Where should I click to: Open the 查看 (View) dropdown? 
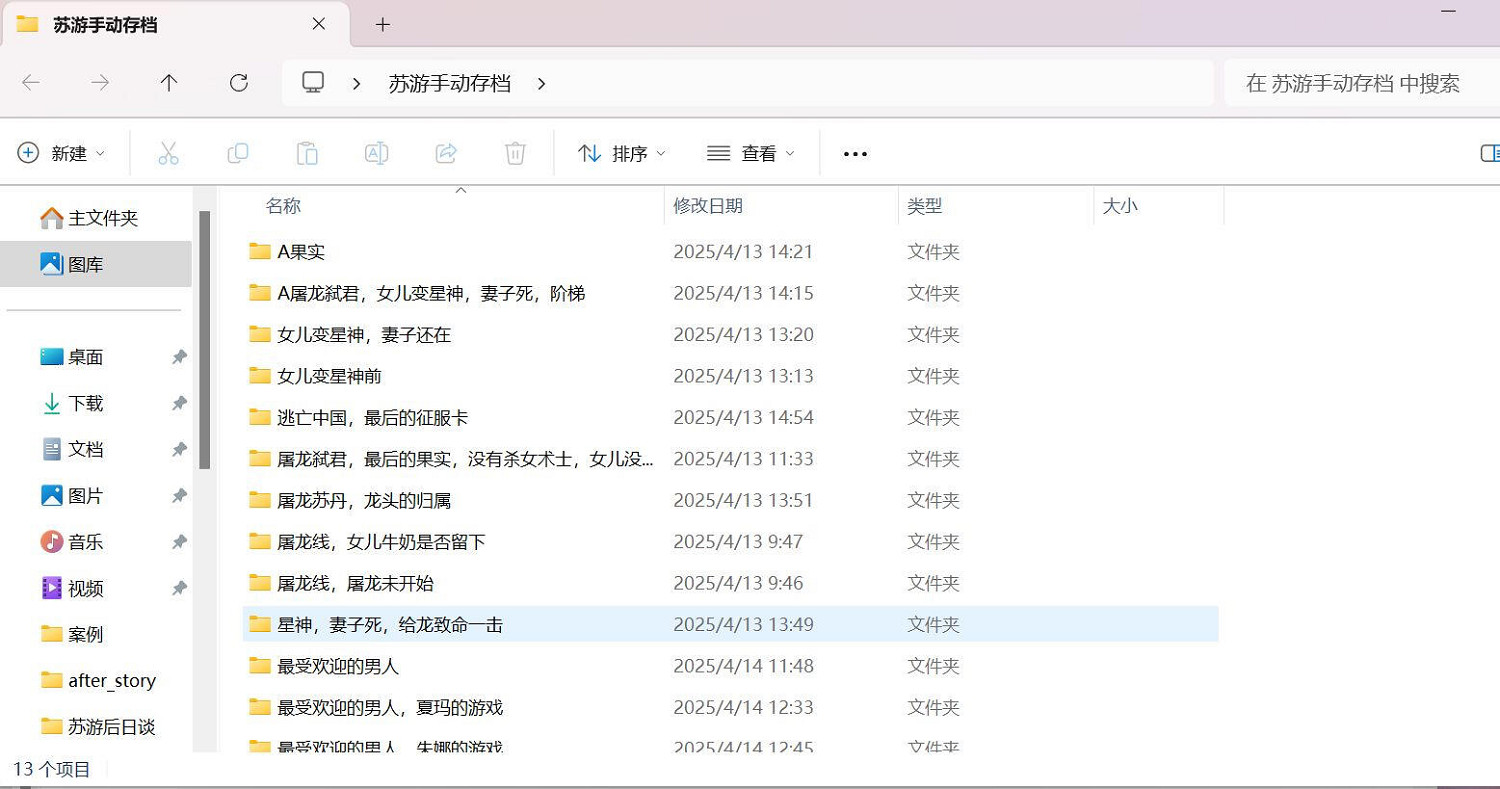(750, 152)
